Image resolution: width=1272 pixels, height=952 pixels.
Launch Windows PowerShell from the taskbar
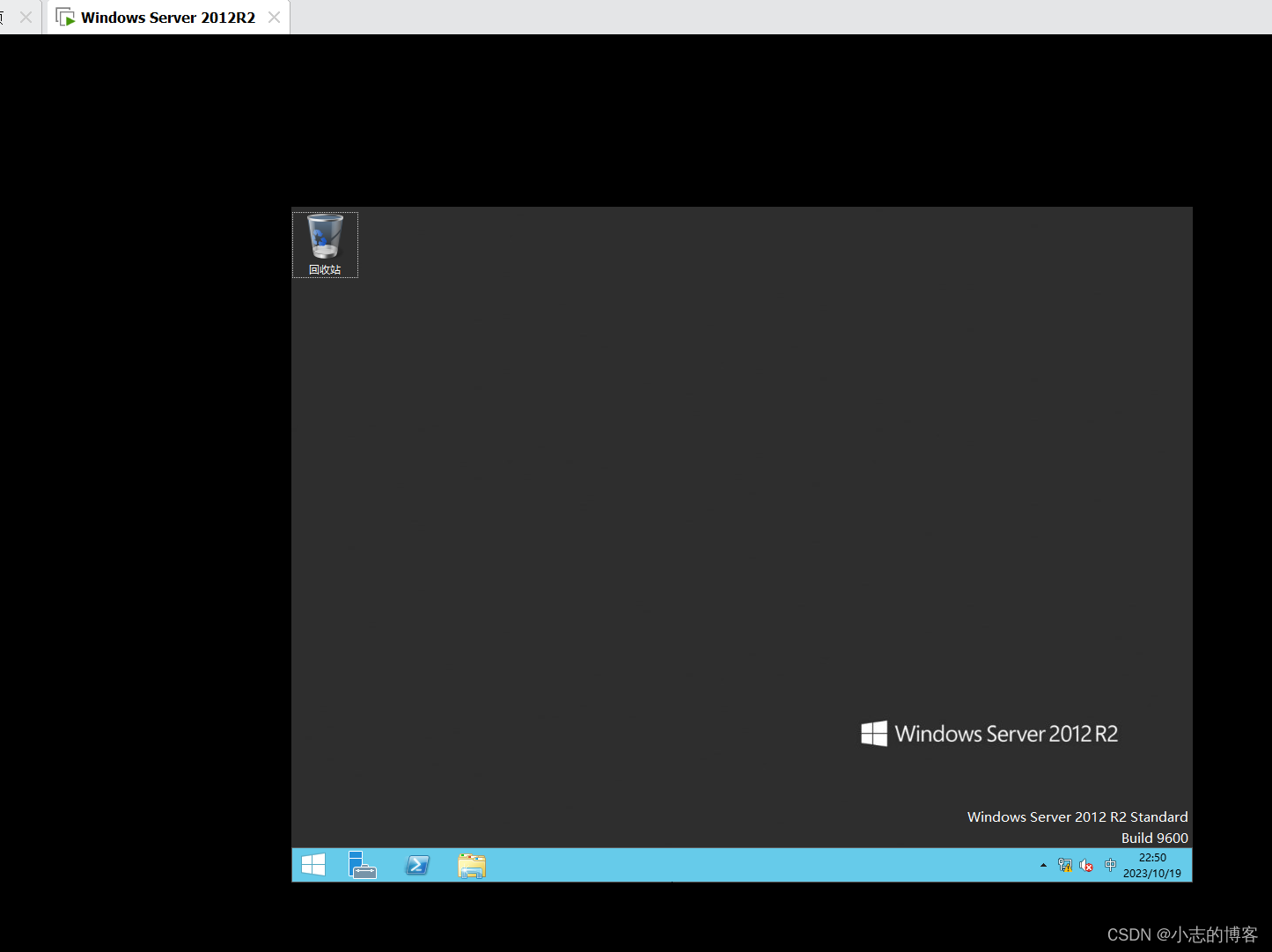click(x=417, y=865)
